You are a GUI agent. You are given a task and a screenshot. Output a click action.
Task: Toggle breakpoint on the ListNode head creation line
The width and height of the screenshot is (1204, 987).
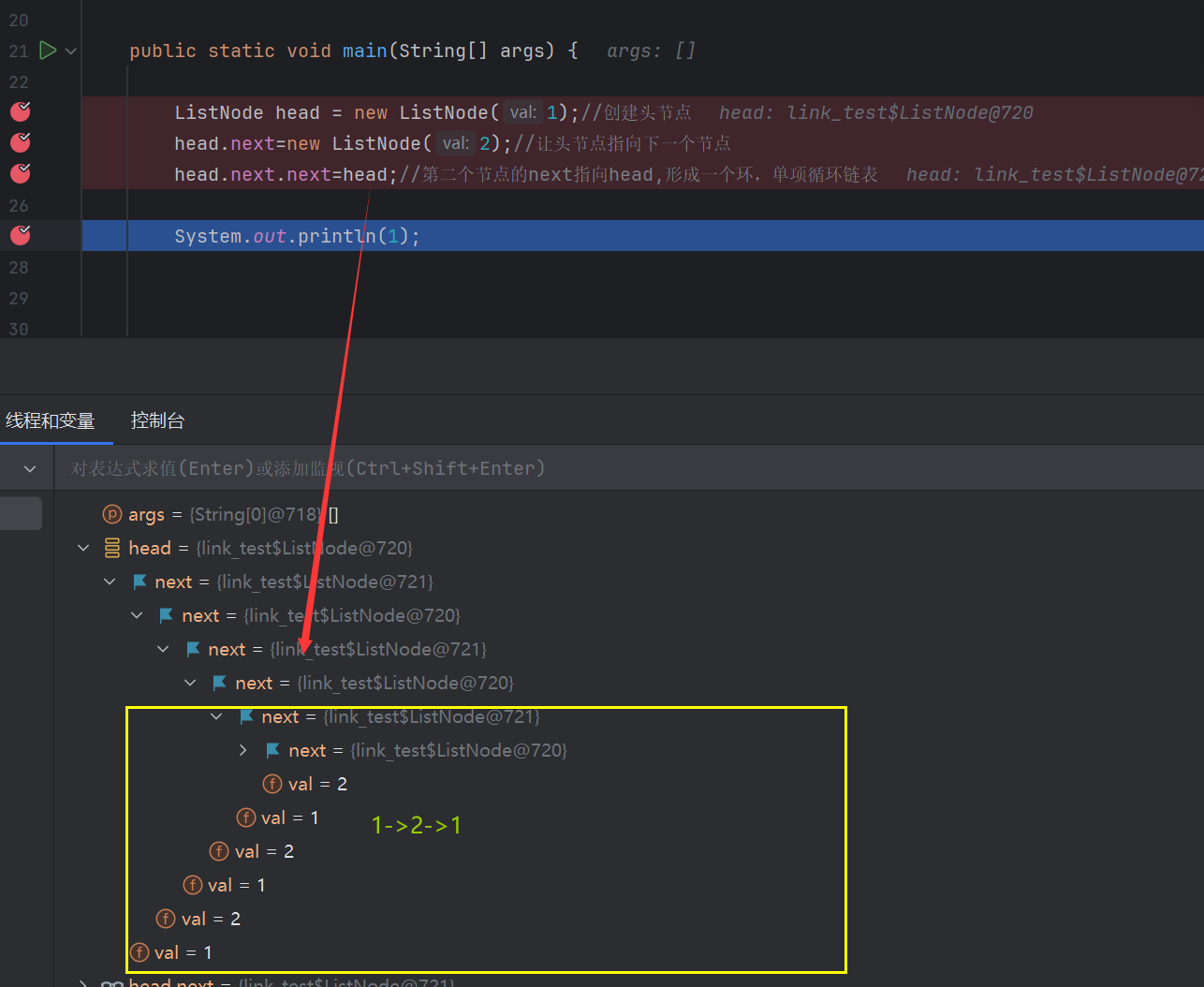coord(20,112)
